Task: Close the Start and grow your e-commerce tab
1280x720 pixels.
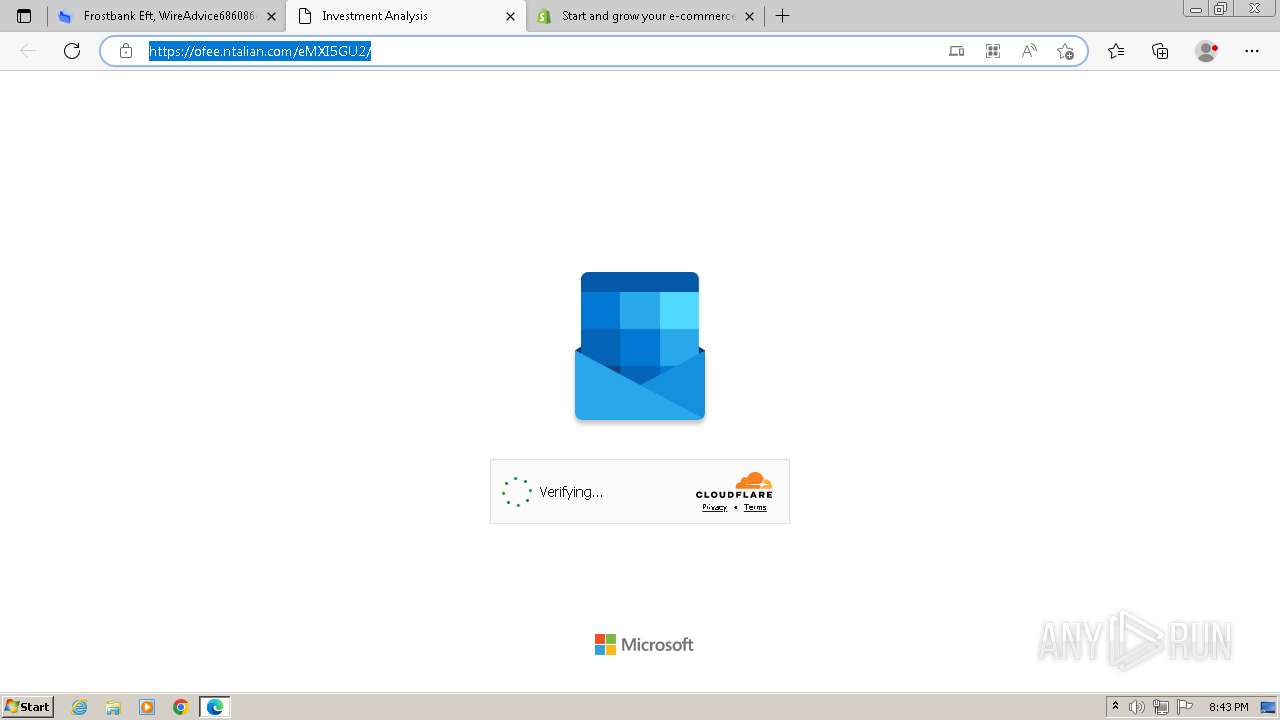Action: (749, 16)
